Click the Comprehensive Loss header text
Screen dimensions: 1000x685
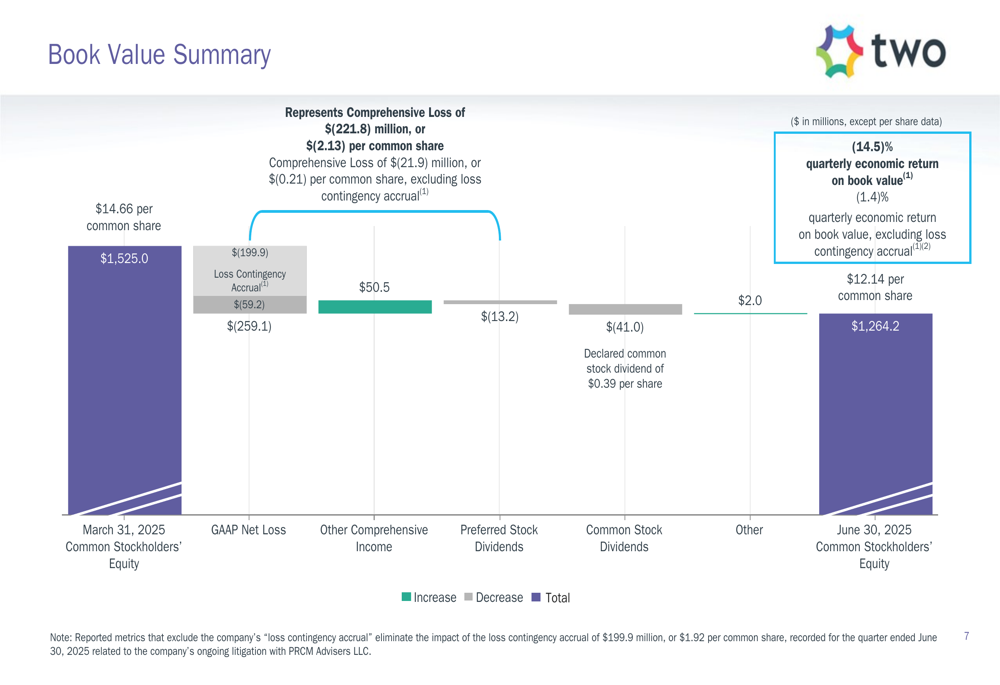(375, 154)
